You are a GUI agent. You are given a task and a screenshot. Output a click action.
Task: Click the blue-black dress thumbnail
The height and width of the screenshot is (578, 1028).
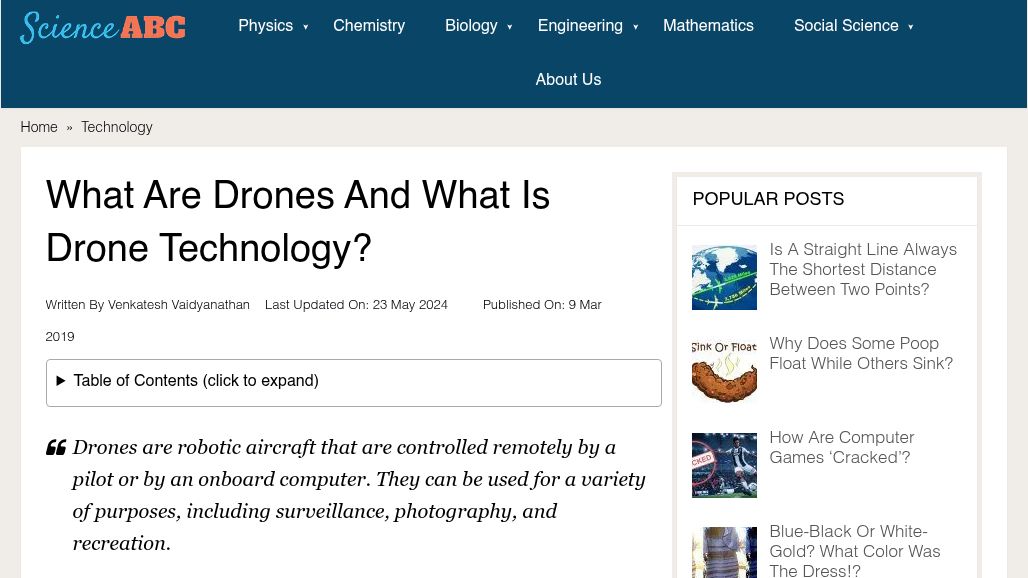[724, 553]
